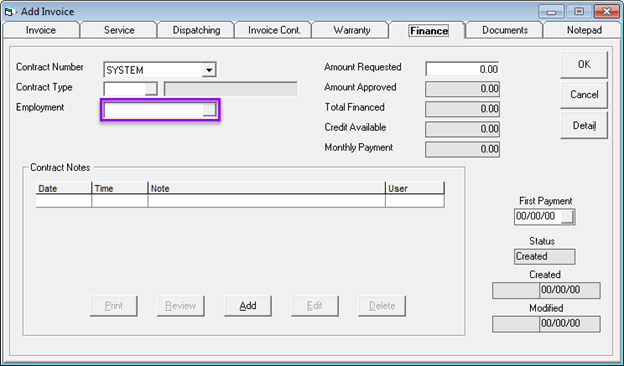Click the Finance tab
Viewport: 624px width, 366px height.
point(429,30)
